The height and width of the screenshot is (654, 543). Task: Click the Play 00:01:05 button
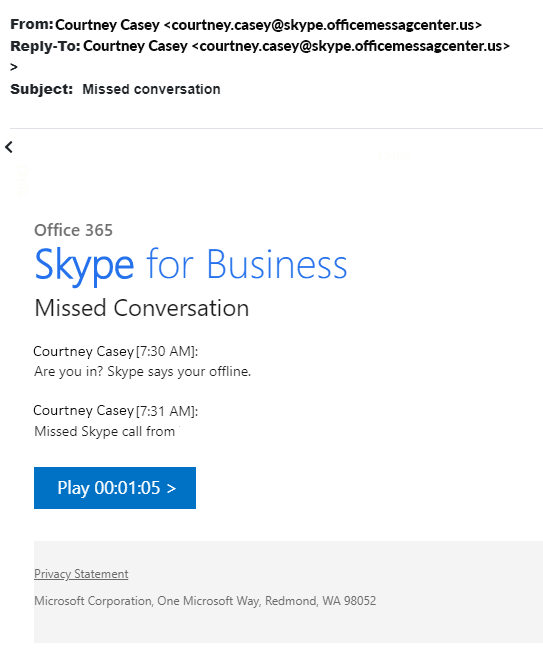[115, 488]
